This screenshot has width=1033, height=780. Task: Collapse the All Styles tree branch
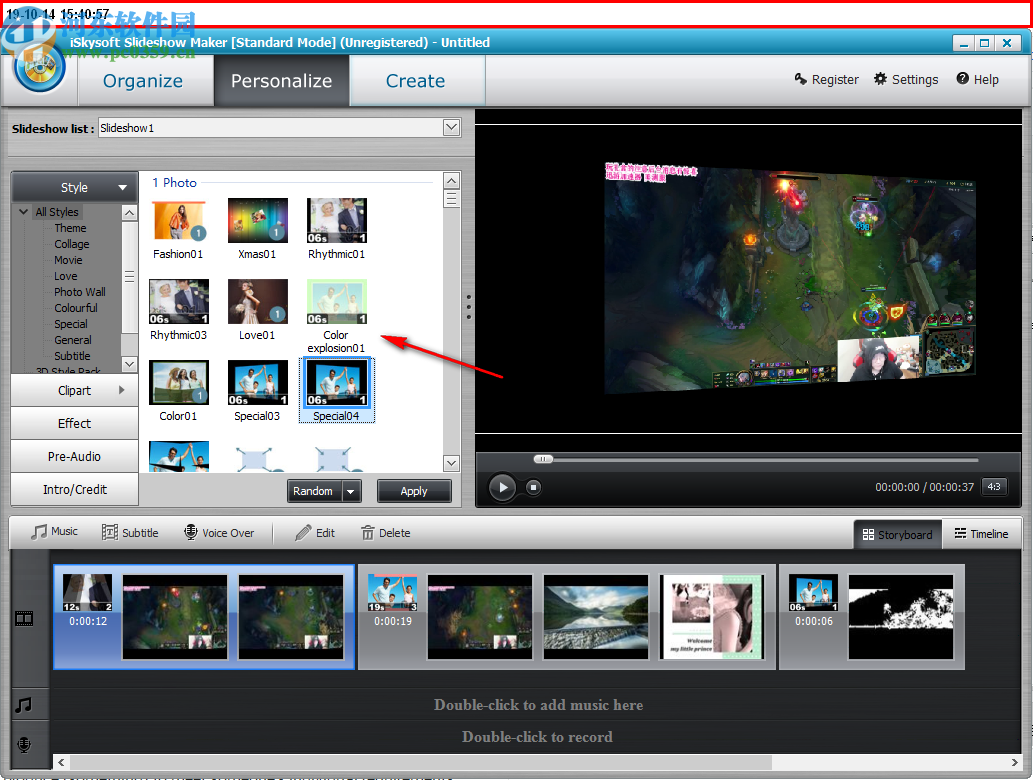click(22, 212)
